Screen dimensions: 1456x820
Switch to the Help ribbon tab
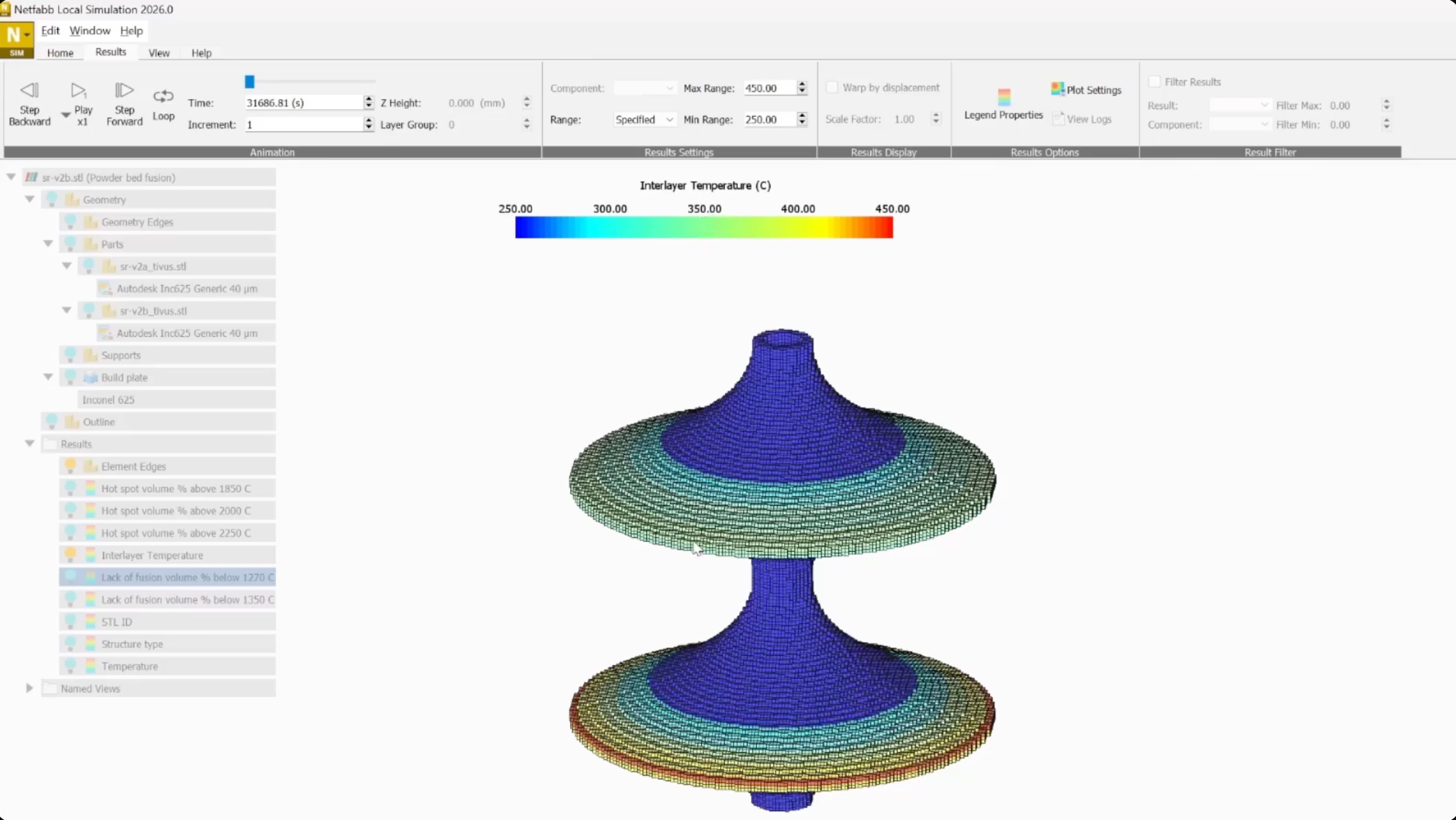pos(201,53)
